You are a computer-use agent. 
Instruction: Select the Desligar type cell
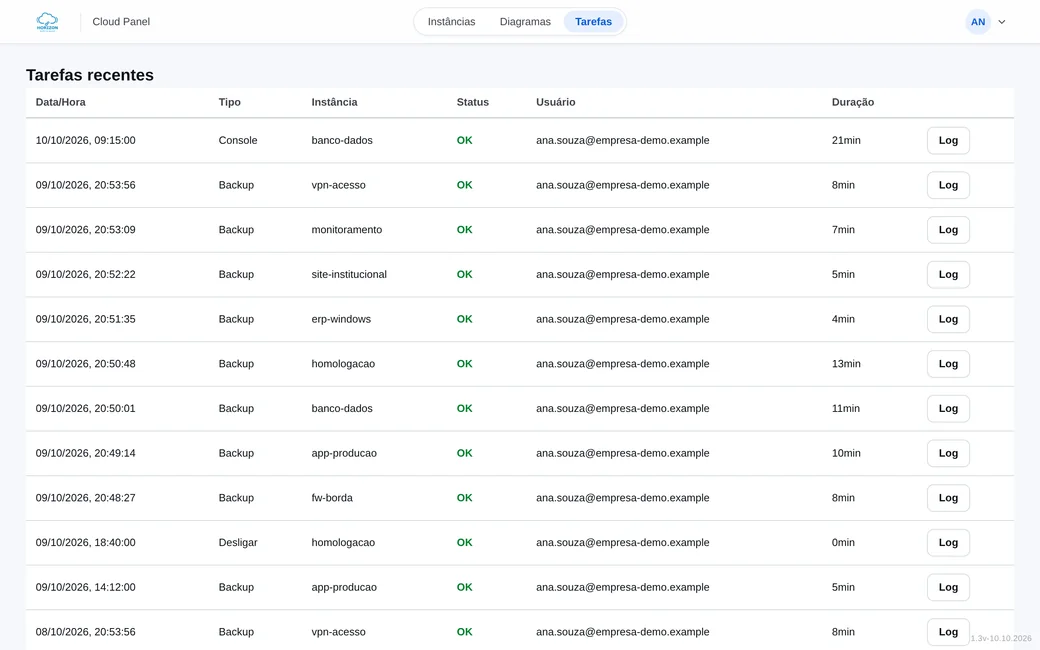(237, 543)
